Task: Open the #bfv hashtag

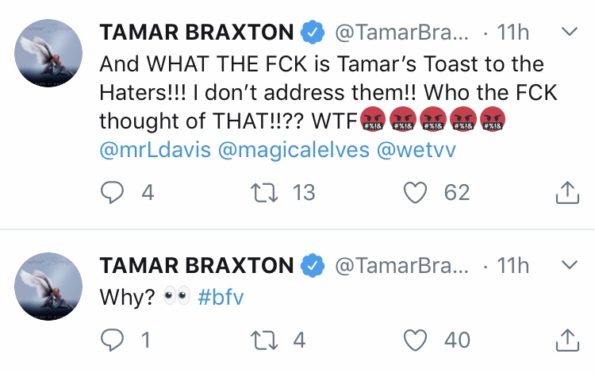Action: click(220, 297)
